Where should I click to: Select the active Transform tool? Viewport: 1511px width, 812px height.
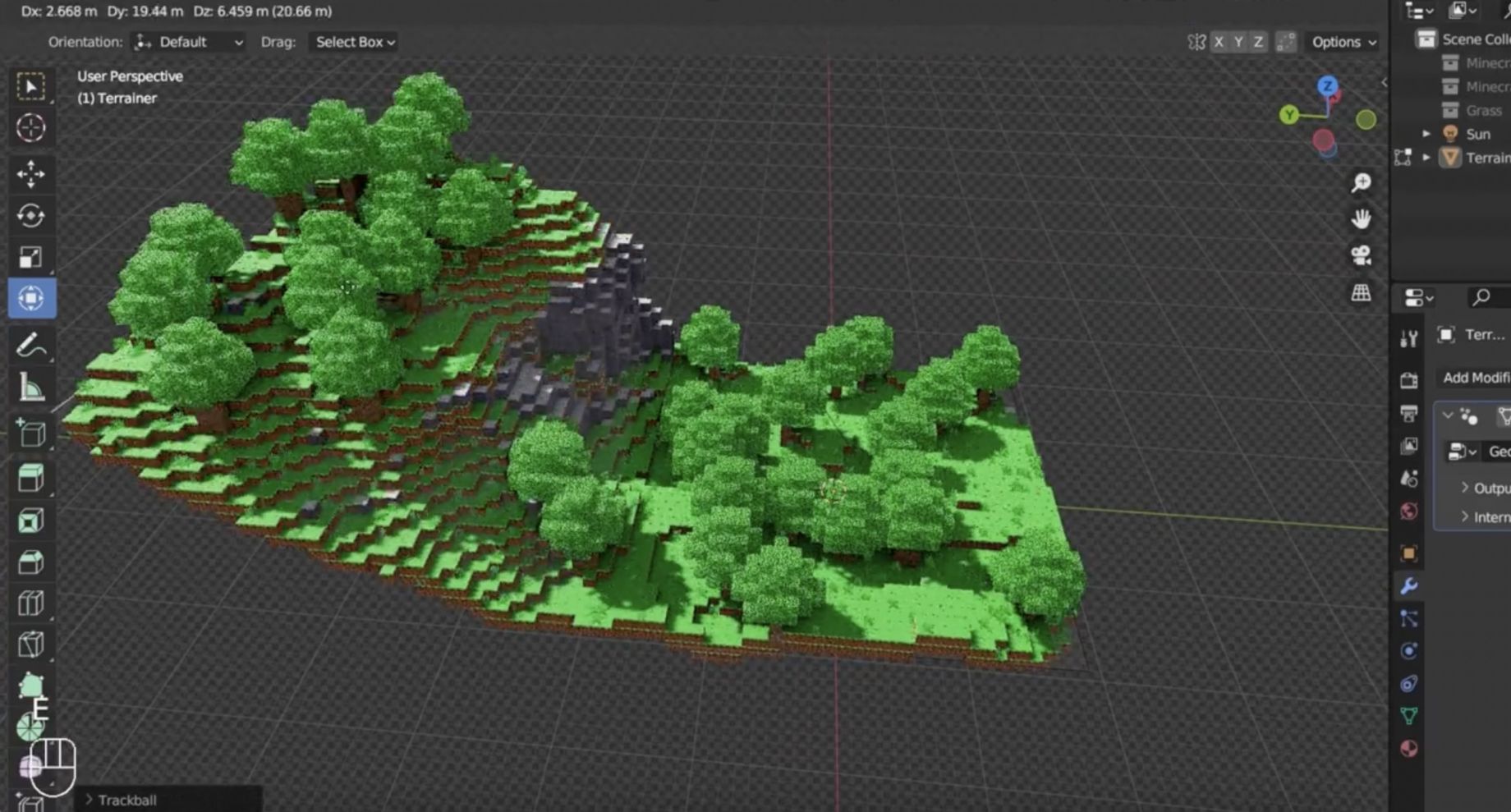tap(31, 298)
